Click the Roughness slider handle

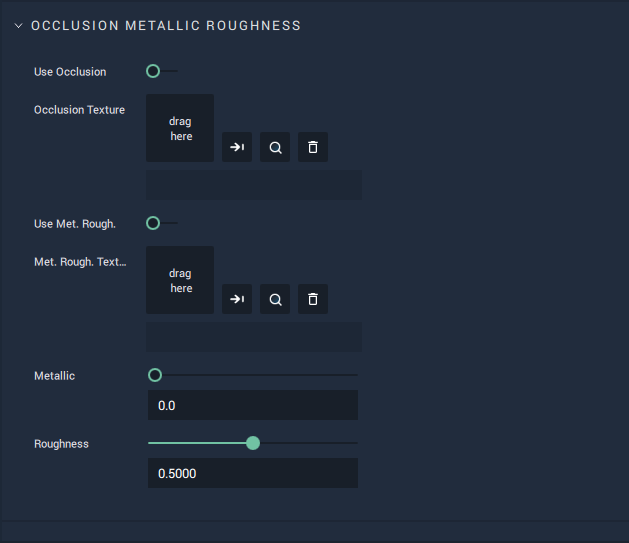coord(253,443)
